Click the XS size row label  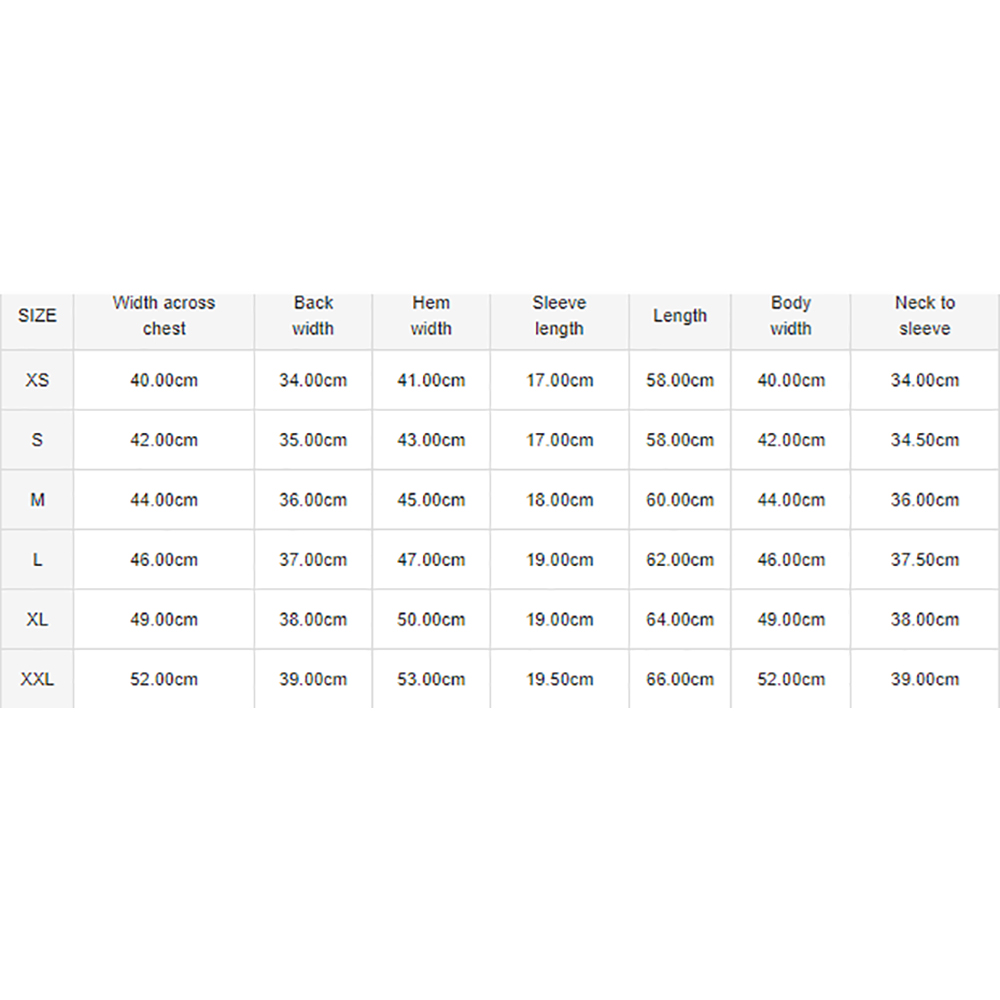(37, 380)
